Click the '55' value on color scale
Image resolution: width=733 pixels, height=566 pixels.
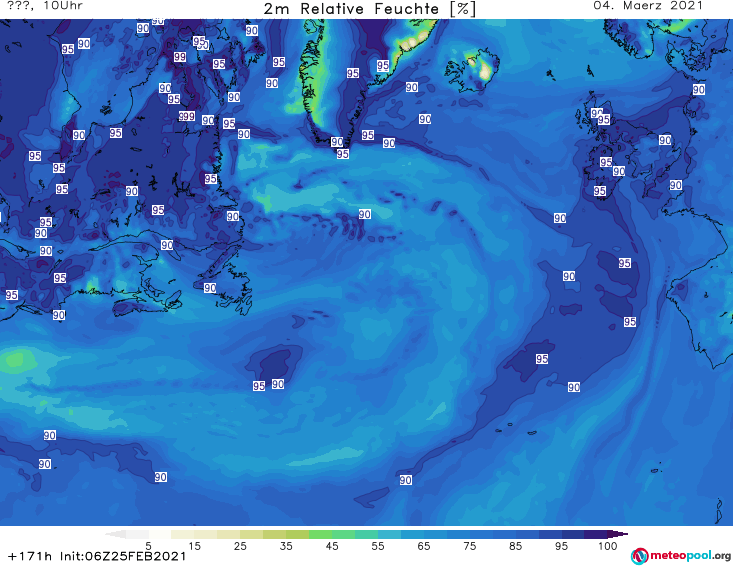[378, 546]
